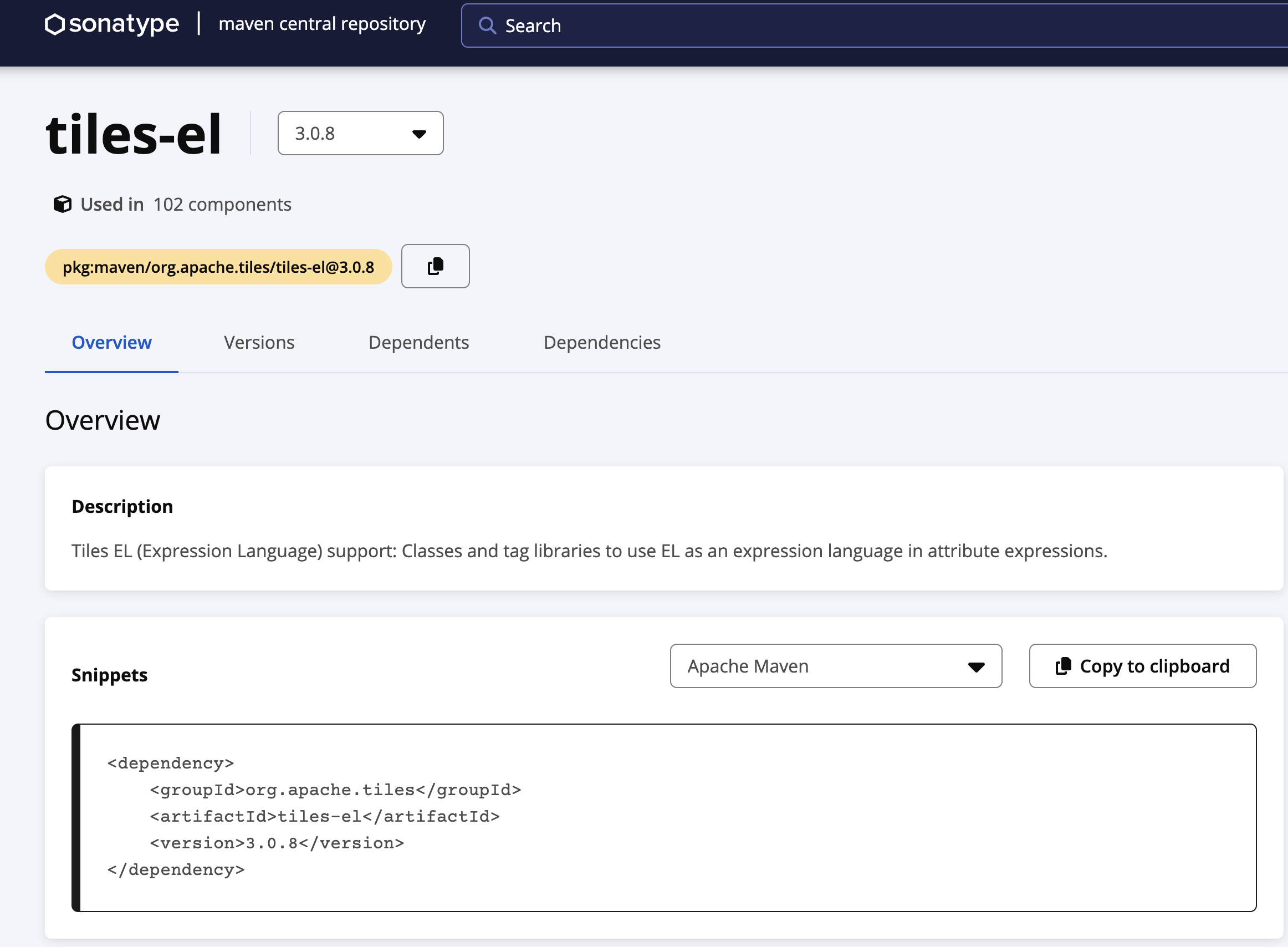Open the 3.0.8 version dropdown
The width and height of the screenshot is (1288, 947).
(360, 133)
